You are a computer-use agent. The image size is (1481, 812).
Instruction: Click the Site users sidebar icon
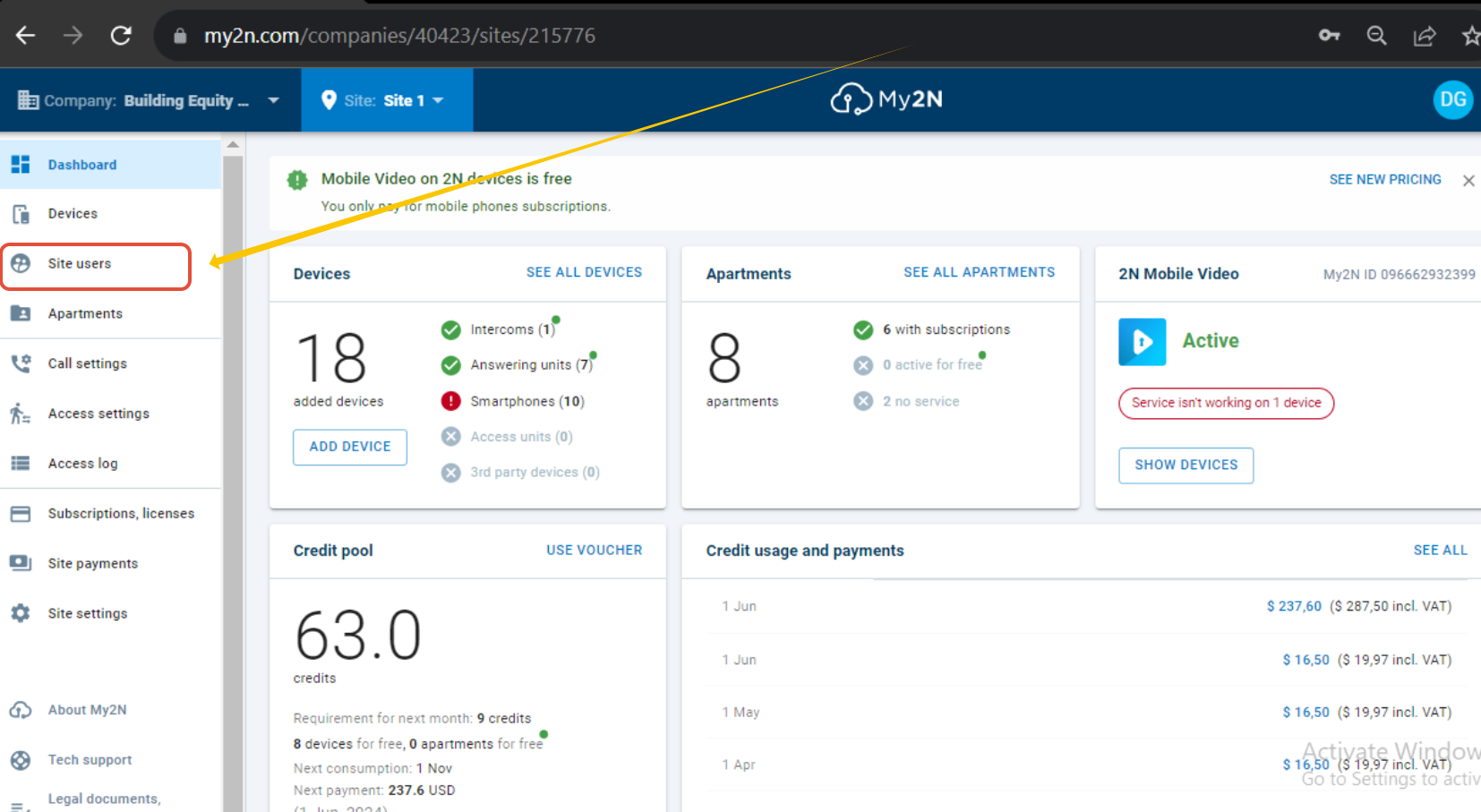[x=21, y=263]
